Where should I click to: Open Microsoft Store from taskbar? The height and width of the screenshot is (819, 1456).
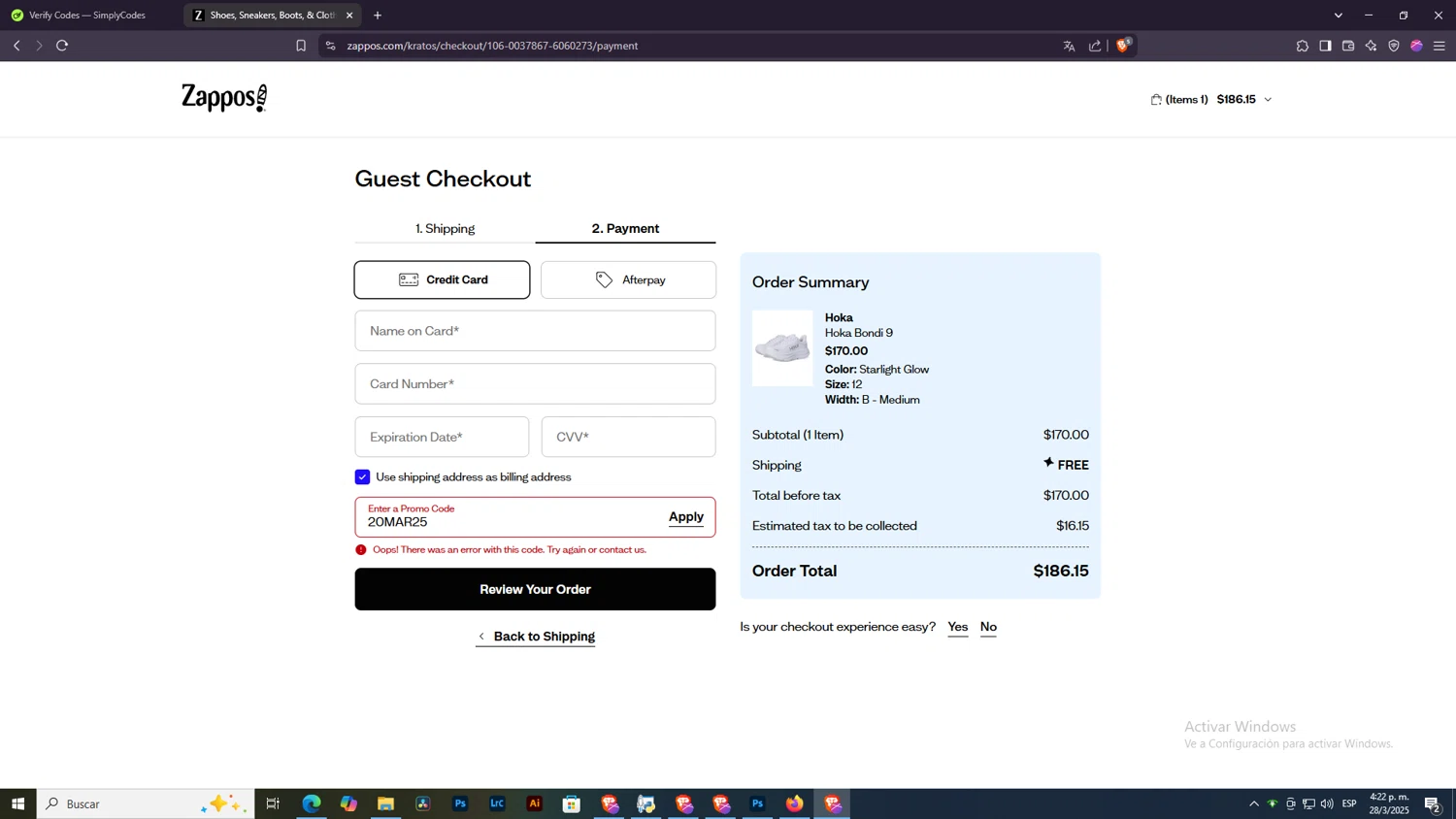pos(572,803)
